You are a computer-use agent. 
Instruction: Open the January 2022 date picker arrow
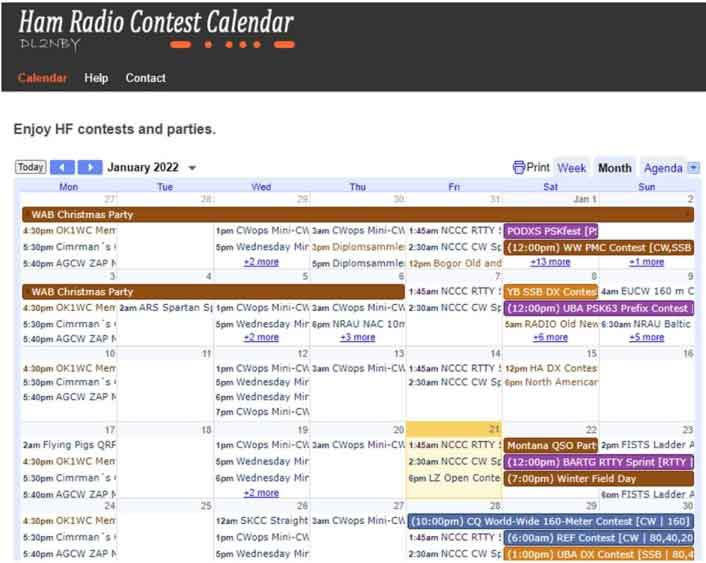pyautogui.click(x=192, y=168)
